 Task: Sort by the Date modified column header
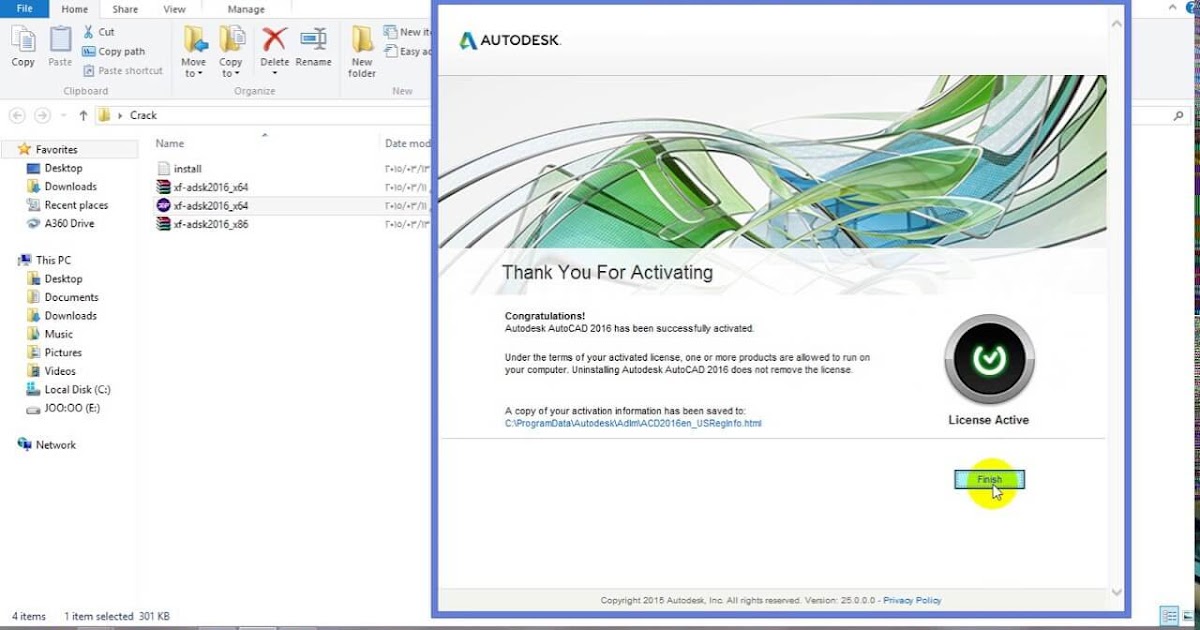[408, 143]
